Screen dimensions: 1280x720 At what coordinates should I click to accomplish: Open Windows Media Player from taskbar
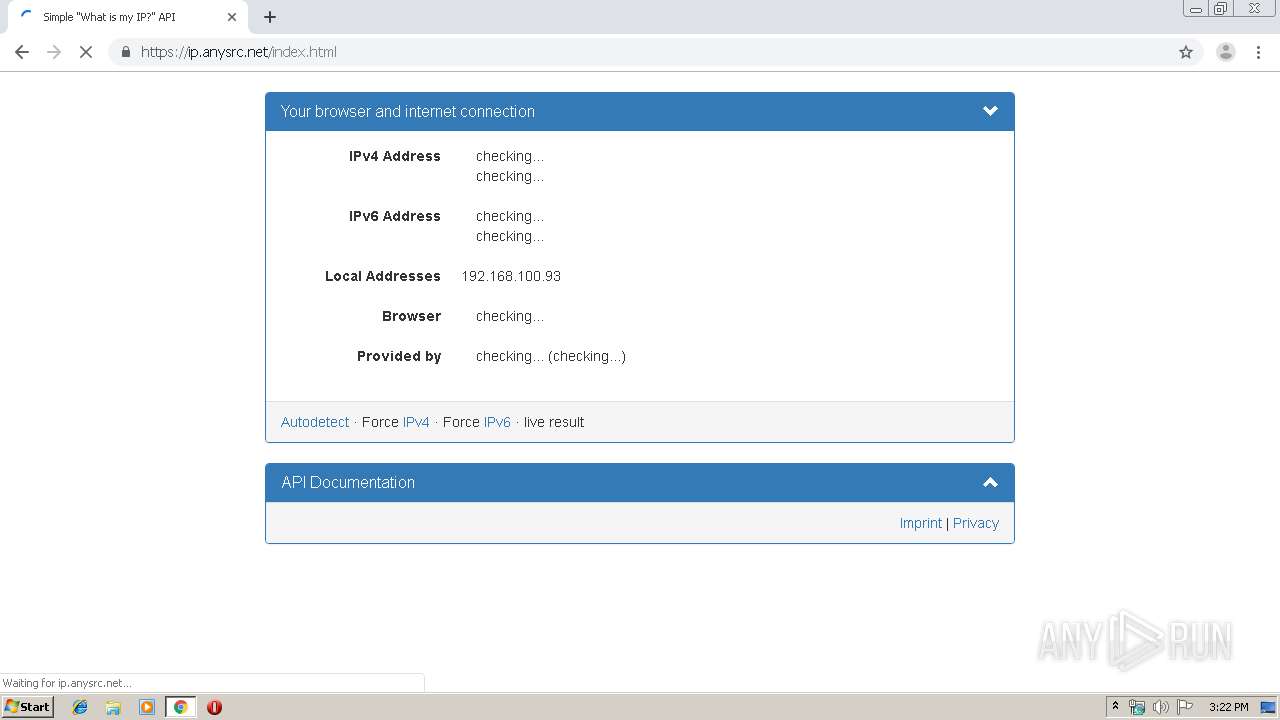click(147, 707)
